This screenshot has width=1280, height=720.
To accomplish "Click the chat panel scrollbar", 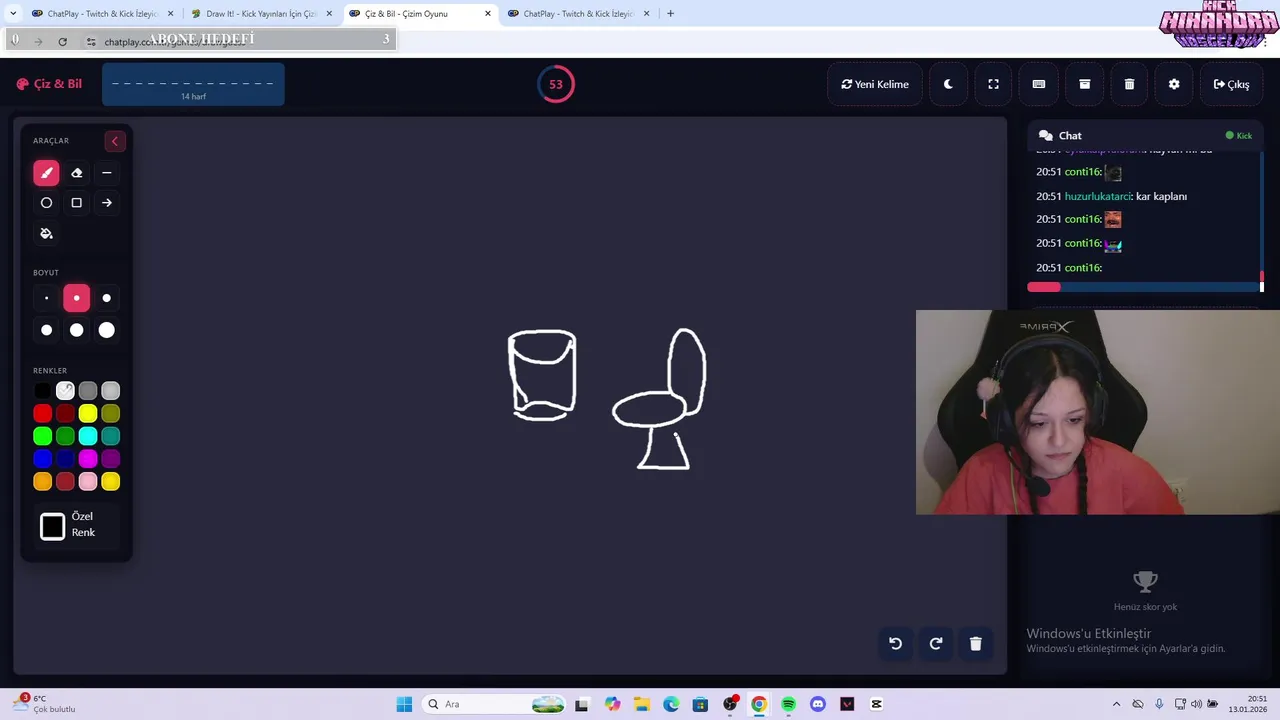I will 1262,220.
